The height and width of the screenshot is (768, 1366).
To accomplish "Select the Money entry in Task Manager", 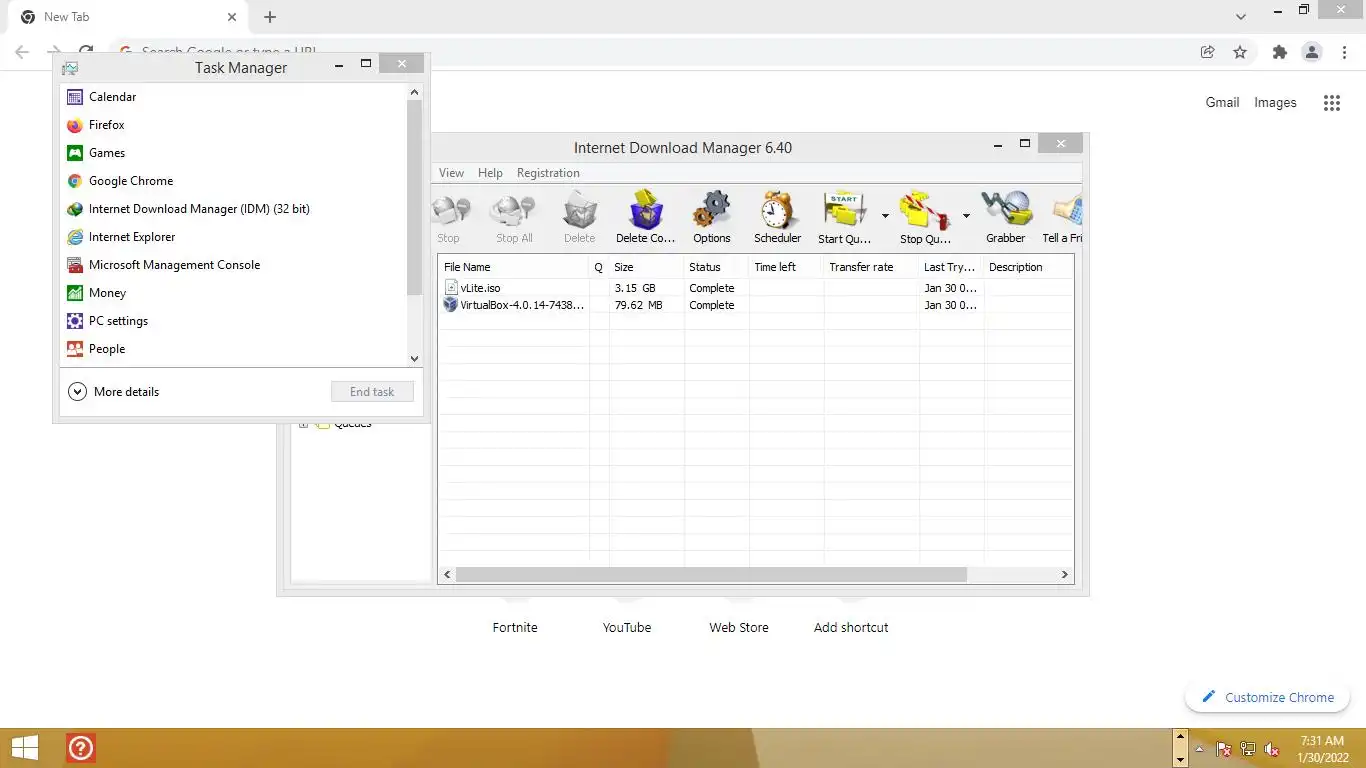I will [x=234, y=293].
